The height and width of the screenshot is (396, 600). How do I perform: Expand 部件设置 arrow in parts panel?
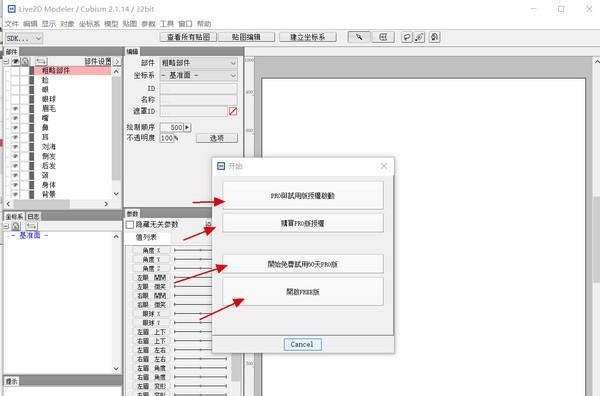pos(117,61)
